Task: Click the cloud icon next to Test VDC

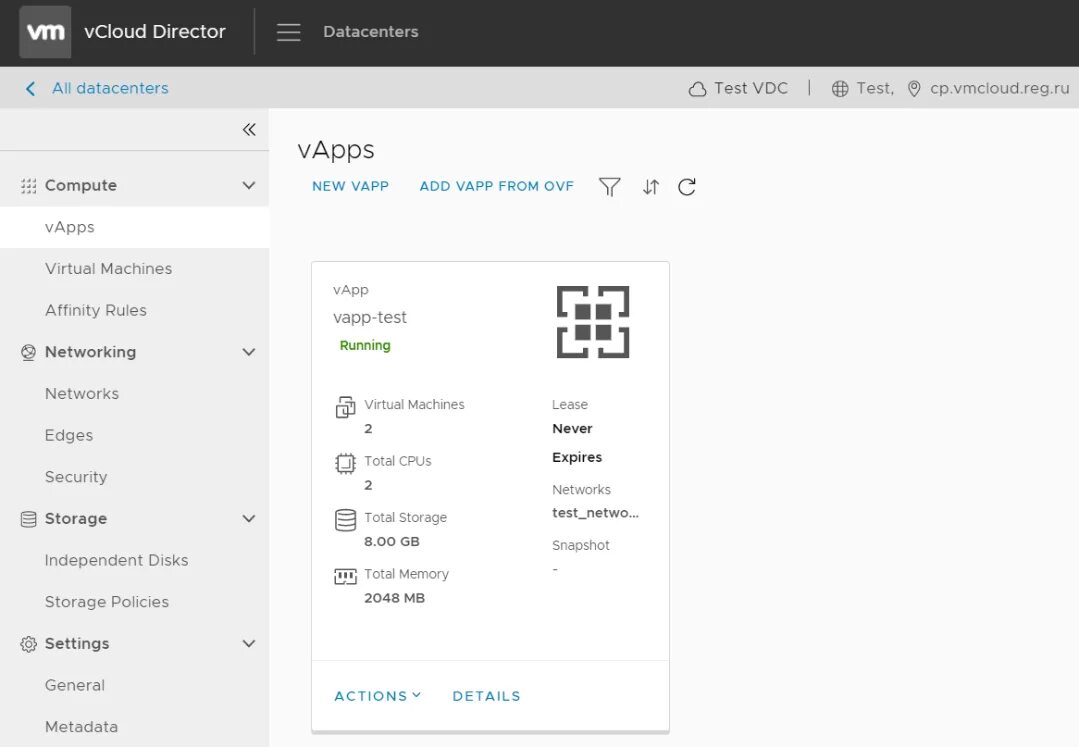Action: pyautogui.click(x=697, y=89)
